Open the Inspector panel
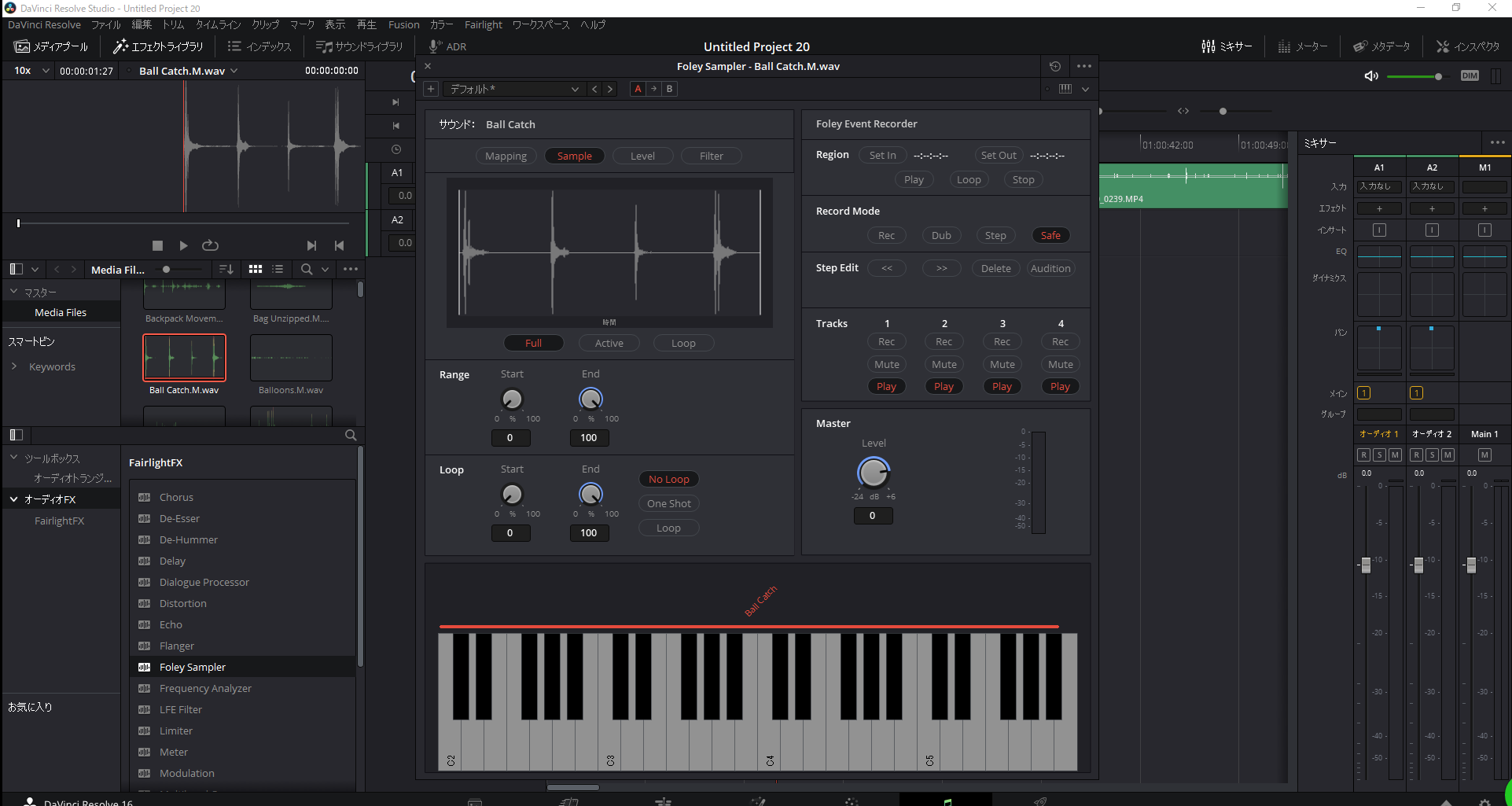Viewport: 1512px width, 806px height. point(1468,46)
